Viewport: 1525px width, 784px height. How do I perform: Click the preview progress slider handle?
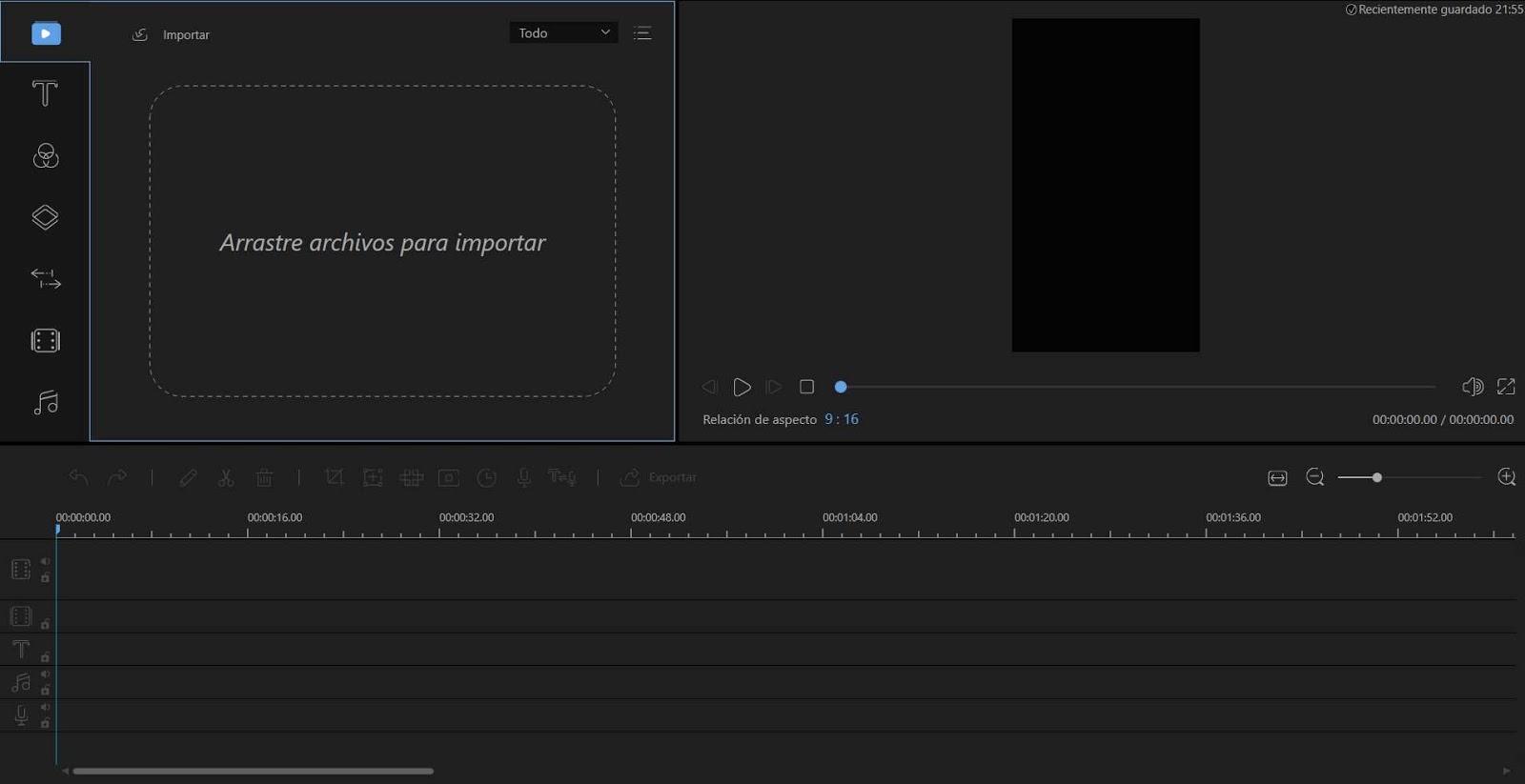click(x=841, y=387)
